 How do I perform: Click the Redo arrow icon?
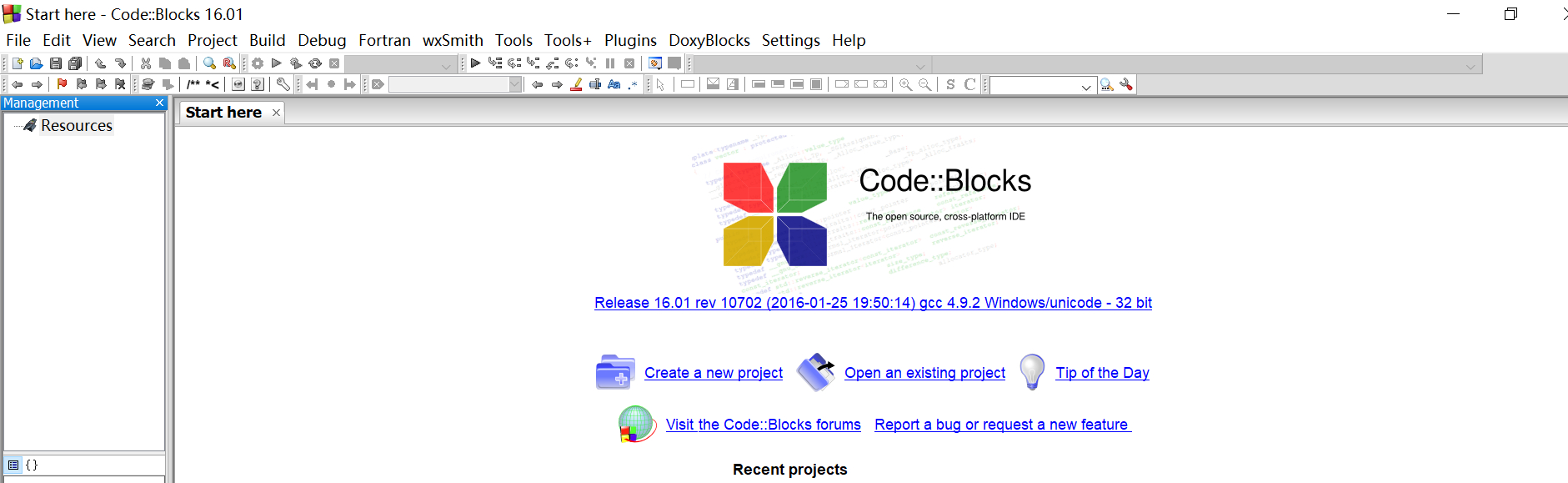[120, 63]
